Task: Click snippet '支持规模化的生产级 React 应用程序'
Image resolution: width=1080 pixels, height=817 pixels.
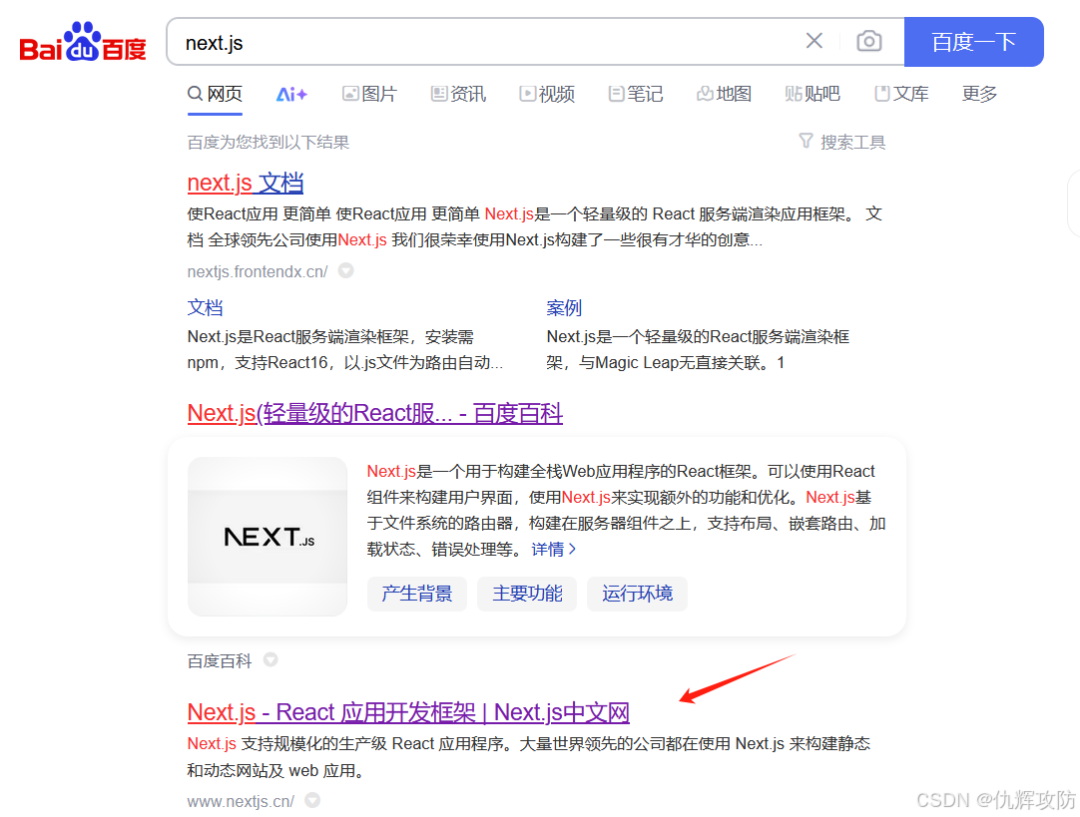Action: 529,756
